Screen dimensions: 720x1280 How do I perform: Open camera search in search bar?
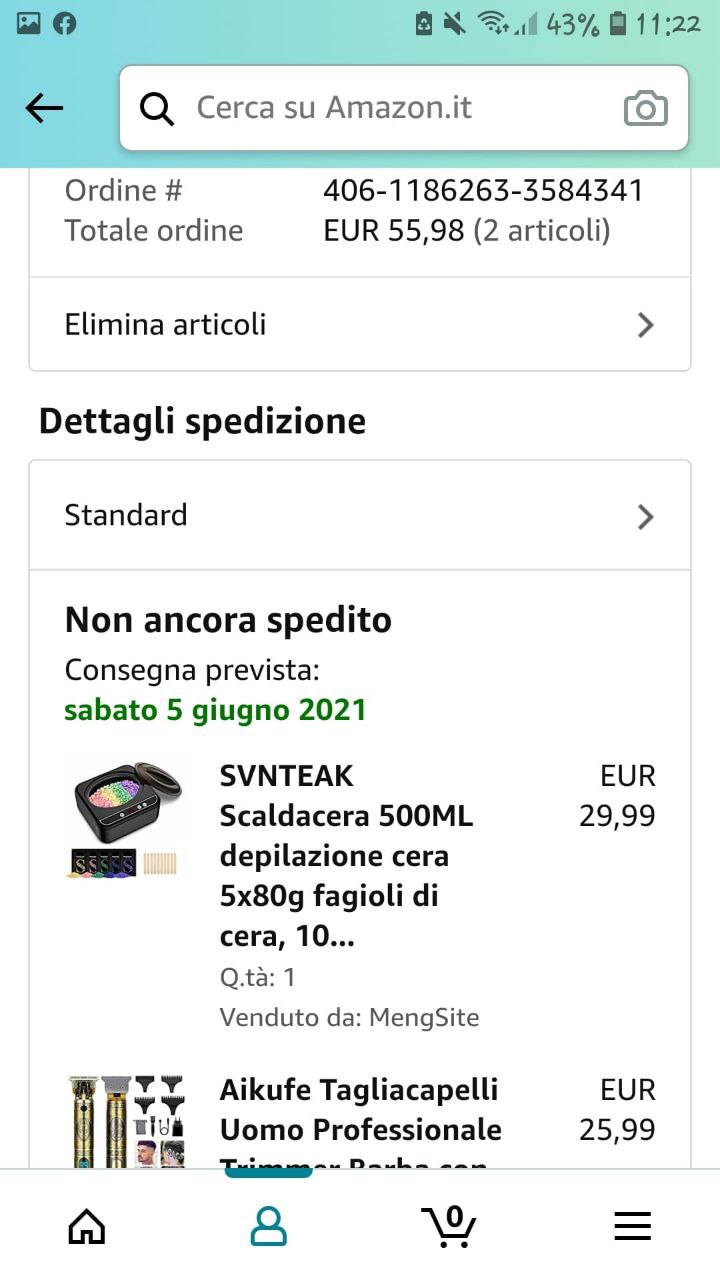pos(645,108)
